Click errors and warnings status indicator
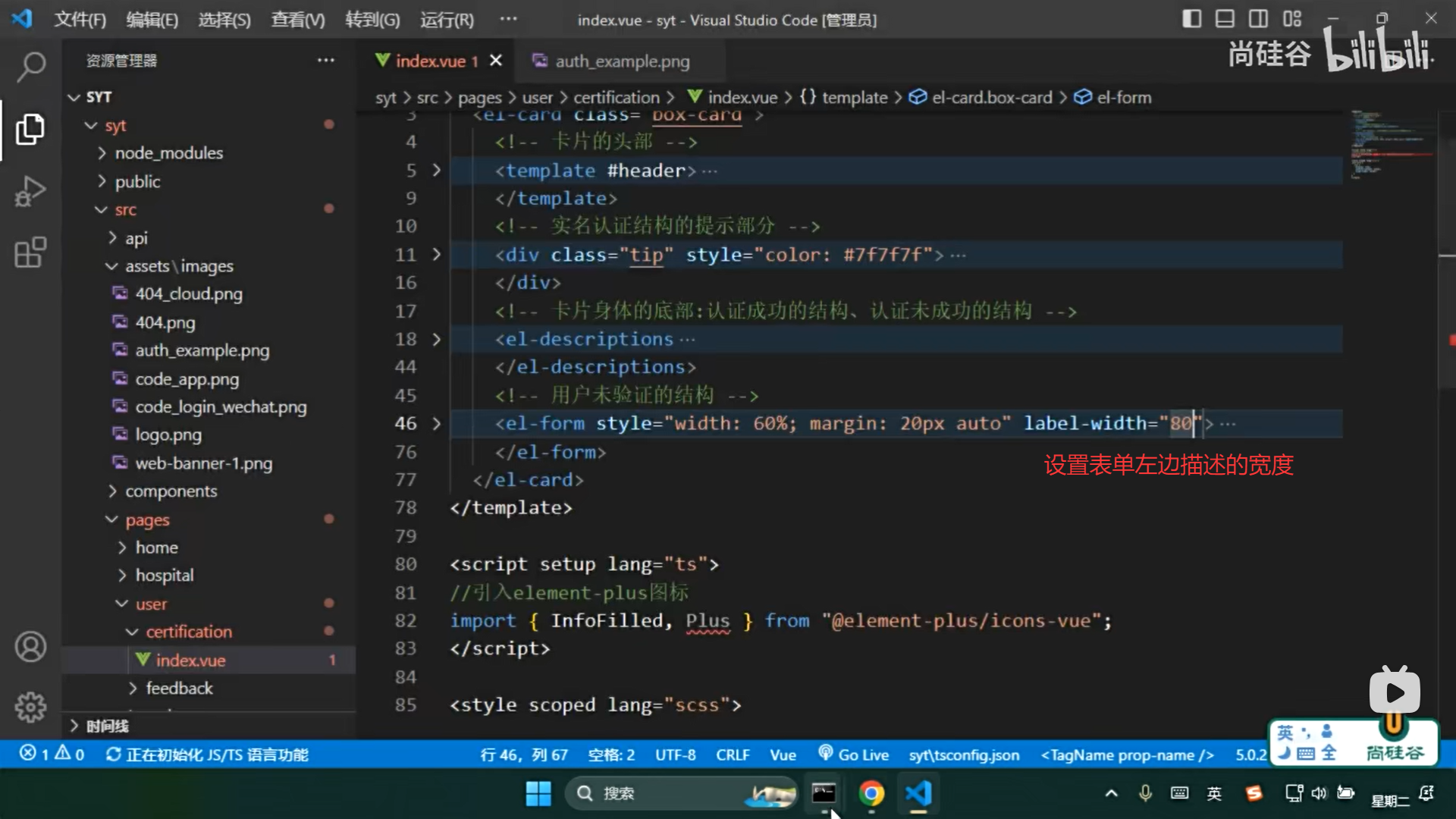Screen dimensions: 1456x819 click(52, 755)
